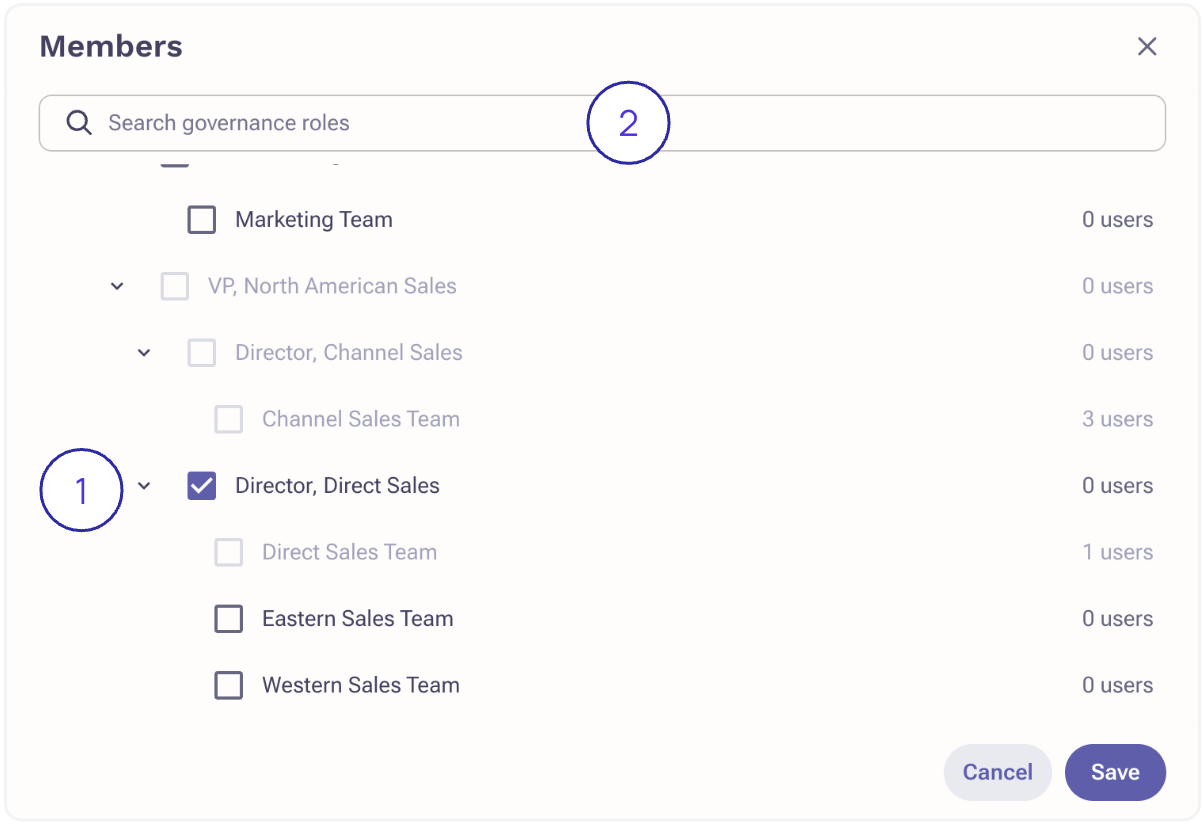
Task: Select the Western Sales Team checkbox
Action: point(229,685)
